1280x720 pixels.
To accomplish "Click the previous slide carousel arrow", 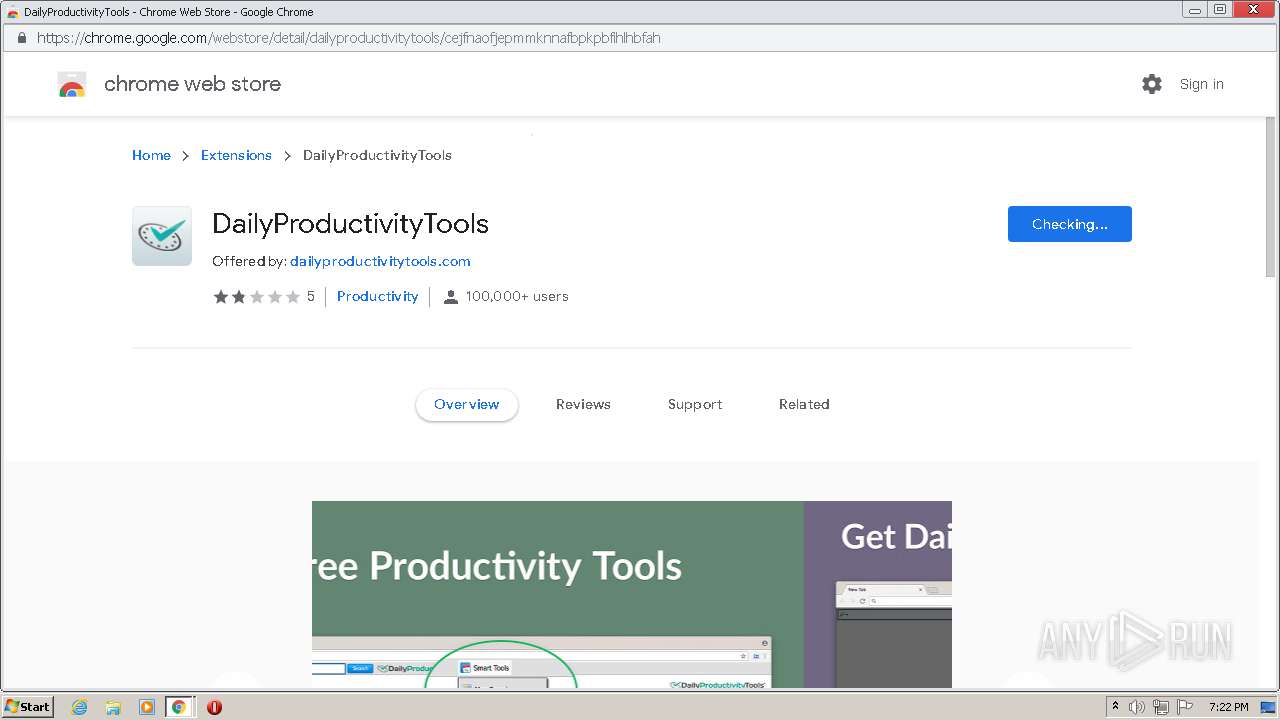I will click(x=237, y=680).
